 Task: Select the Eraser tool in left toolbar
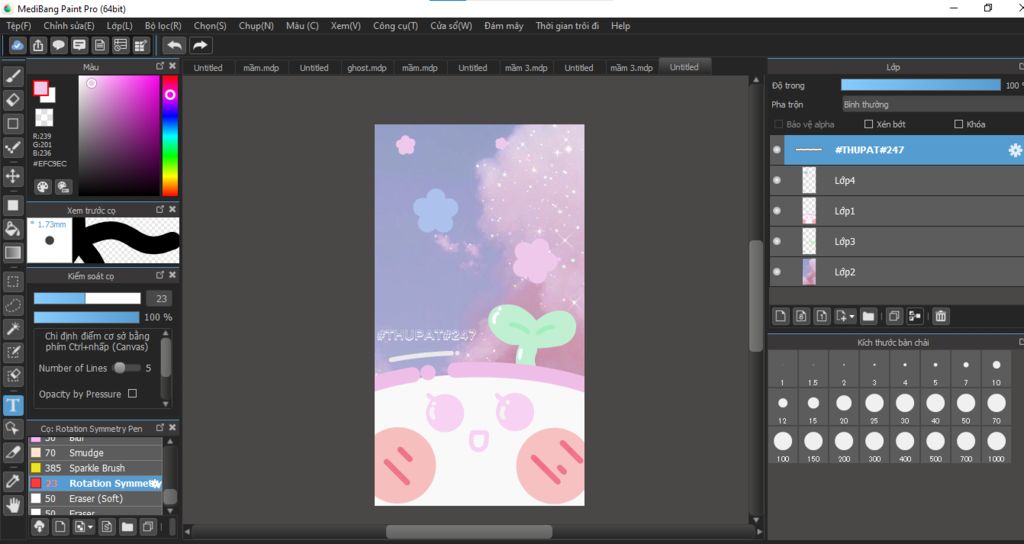(13, 100)
